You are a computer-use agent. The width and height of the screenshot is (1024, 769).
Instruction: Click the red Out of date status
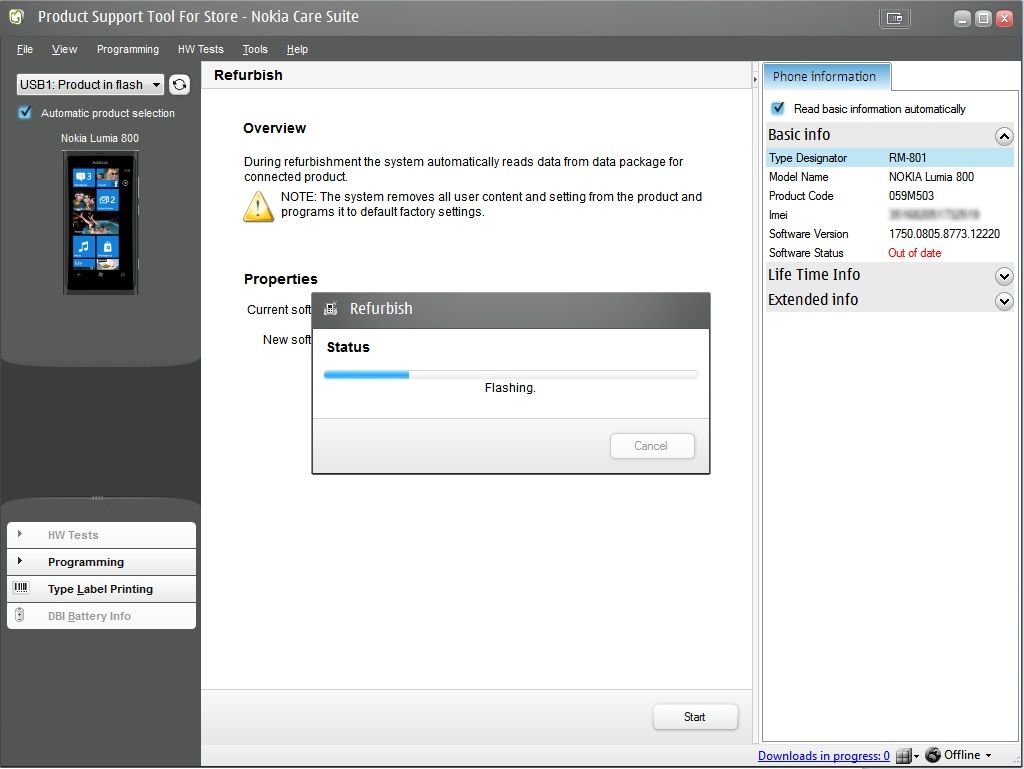point(914,253)
